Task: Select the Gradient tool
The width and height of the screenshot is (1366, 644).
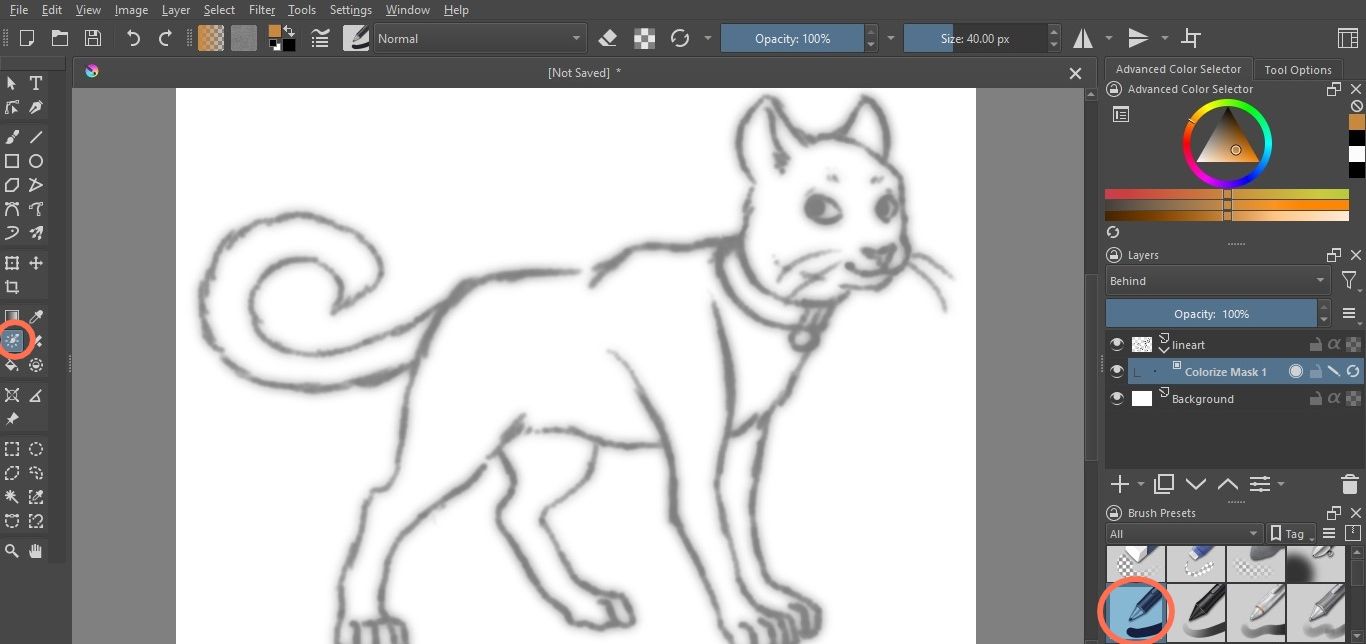Action: pyautogui.click(x=12, y=317)
